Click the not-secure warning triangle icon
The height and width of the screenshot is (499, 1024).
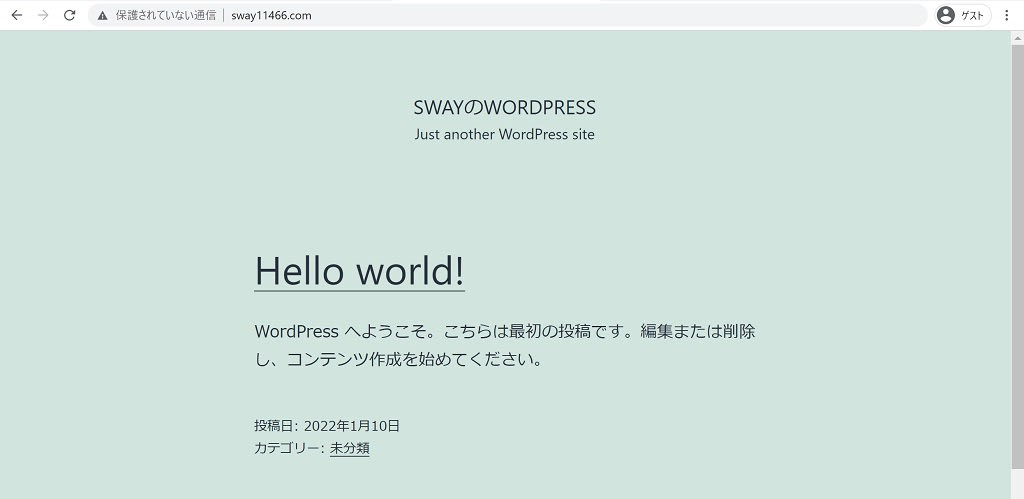pyautogui.click(x=103, y=16)
